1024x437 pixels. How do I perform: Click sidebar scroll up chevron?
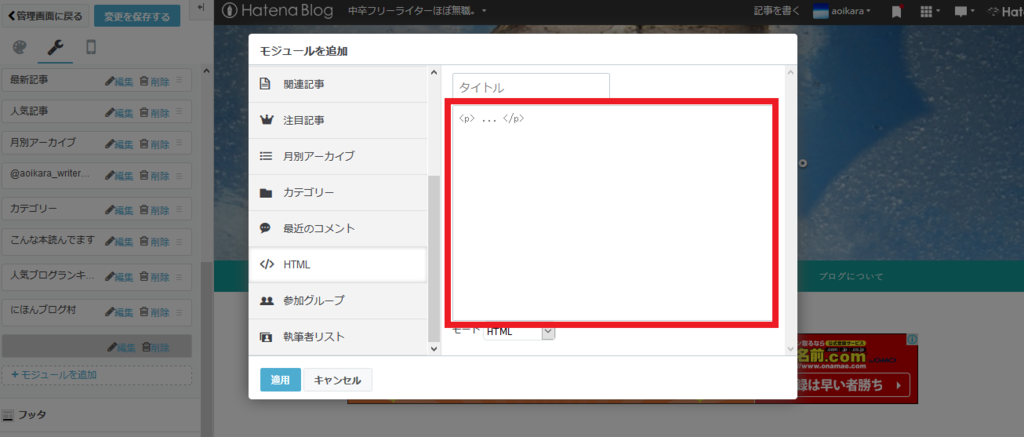click(x=206, y=70)
